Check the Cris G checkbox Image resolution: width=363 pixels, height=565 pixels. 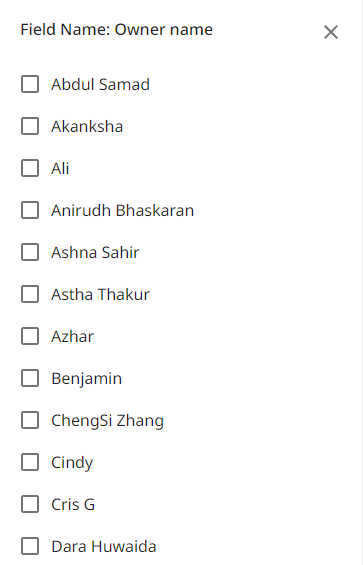tap(30, 504)
